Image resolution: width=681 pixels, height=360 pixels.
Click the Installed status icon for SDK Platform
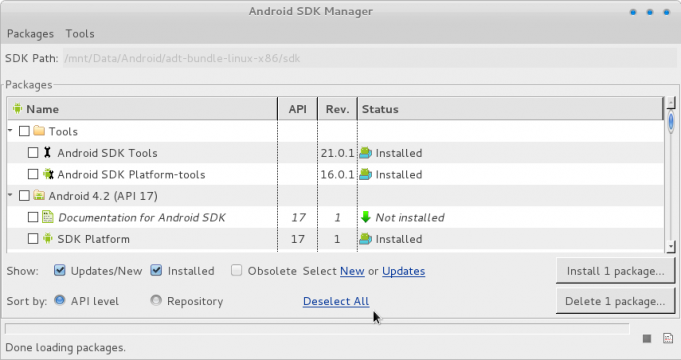point(366,239)
